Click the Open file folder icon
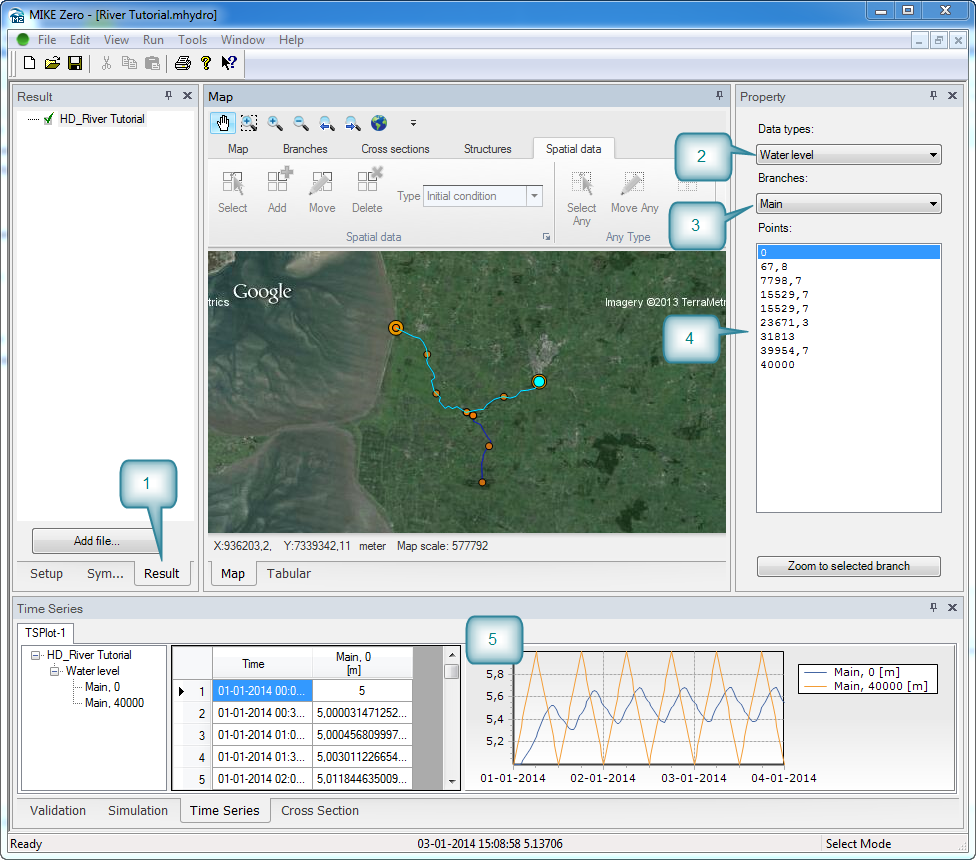 pyautogui.click(x=52, y=63)
